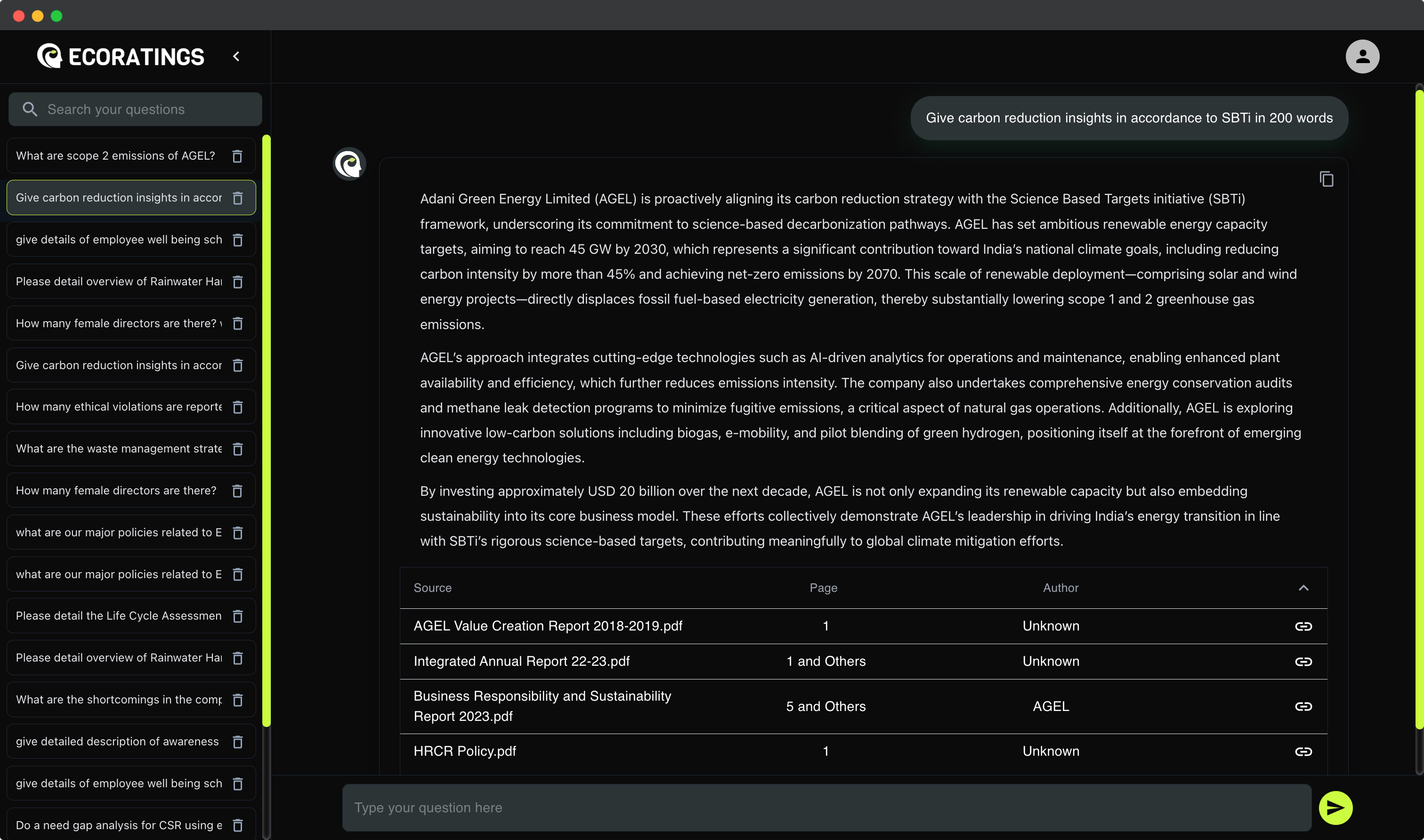Click the ECORATINGS logo
The image size is (1424, 840).
point(121,57)
